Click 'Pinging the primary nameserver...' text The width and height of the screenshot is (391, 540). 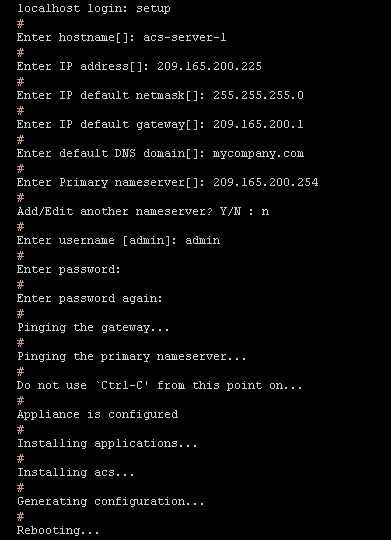point(132,356)
